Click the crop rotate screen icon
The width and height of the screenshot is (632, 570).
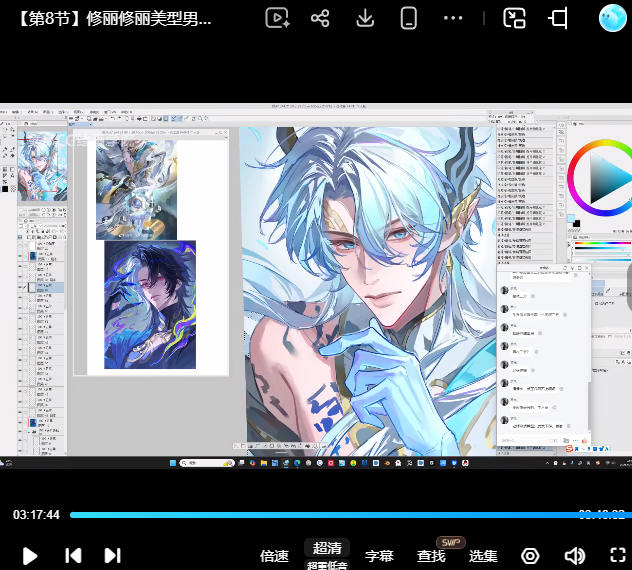558,18
